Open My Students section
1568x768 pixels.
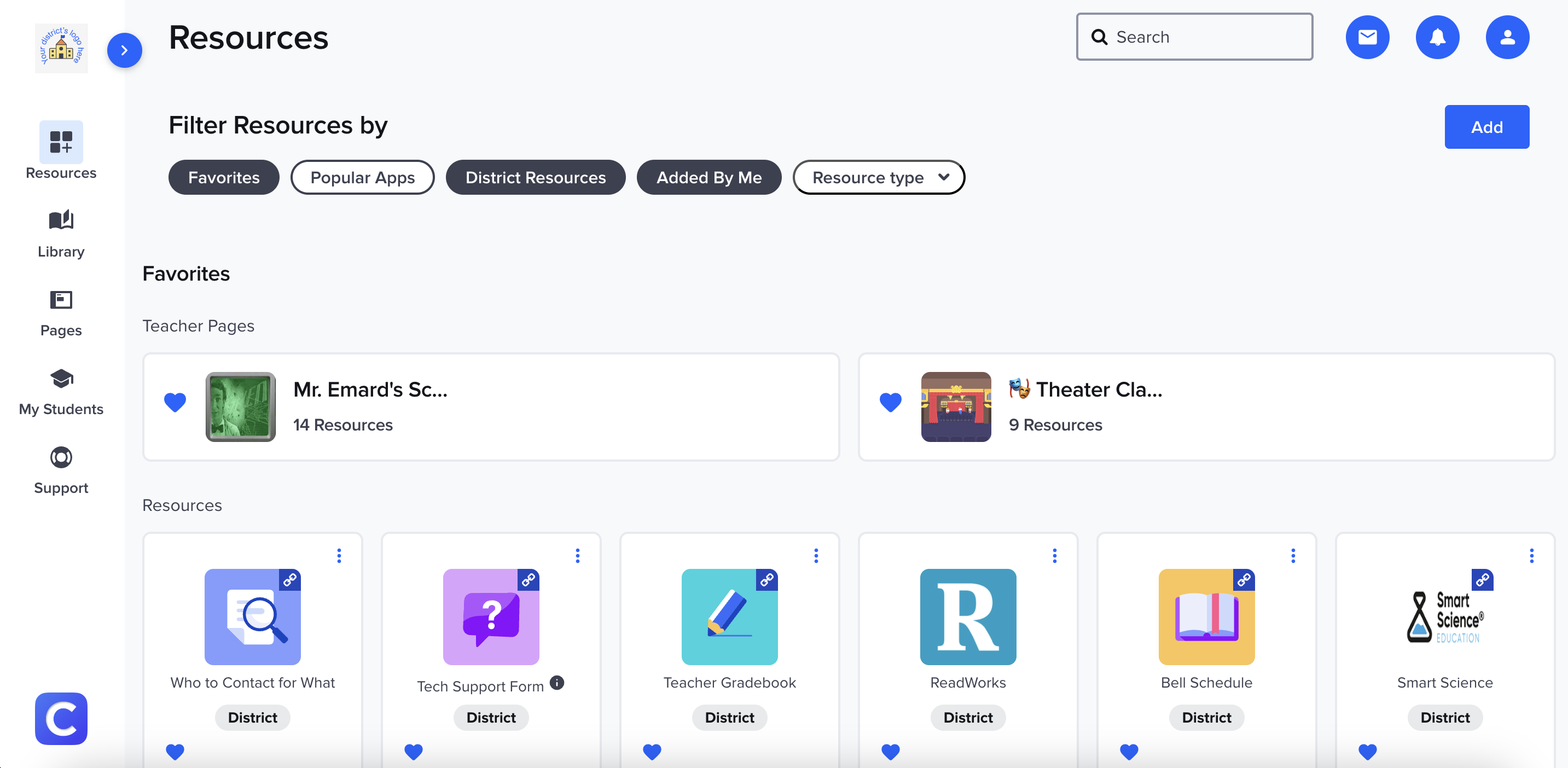61,391
